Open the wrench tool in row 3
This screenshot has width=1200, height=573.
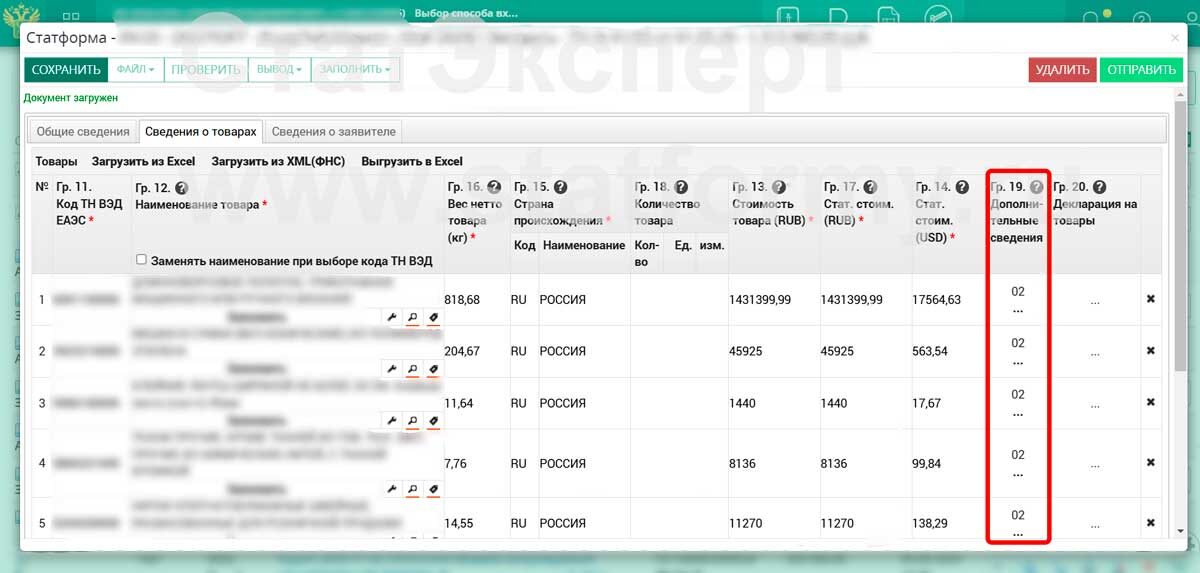coord(392,421)
